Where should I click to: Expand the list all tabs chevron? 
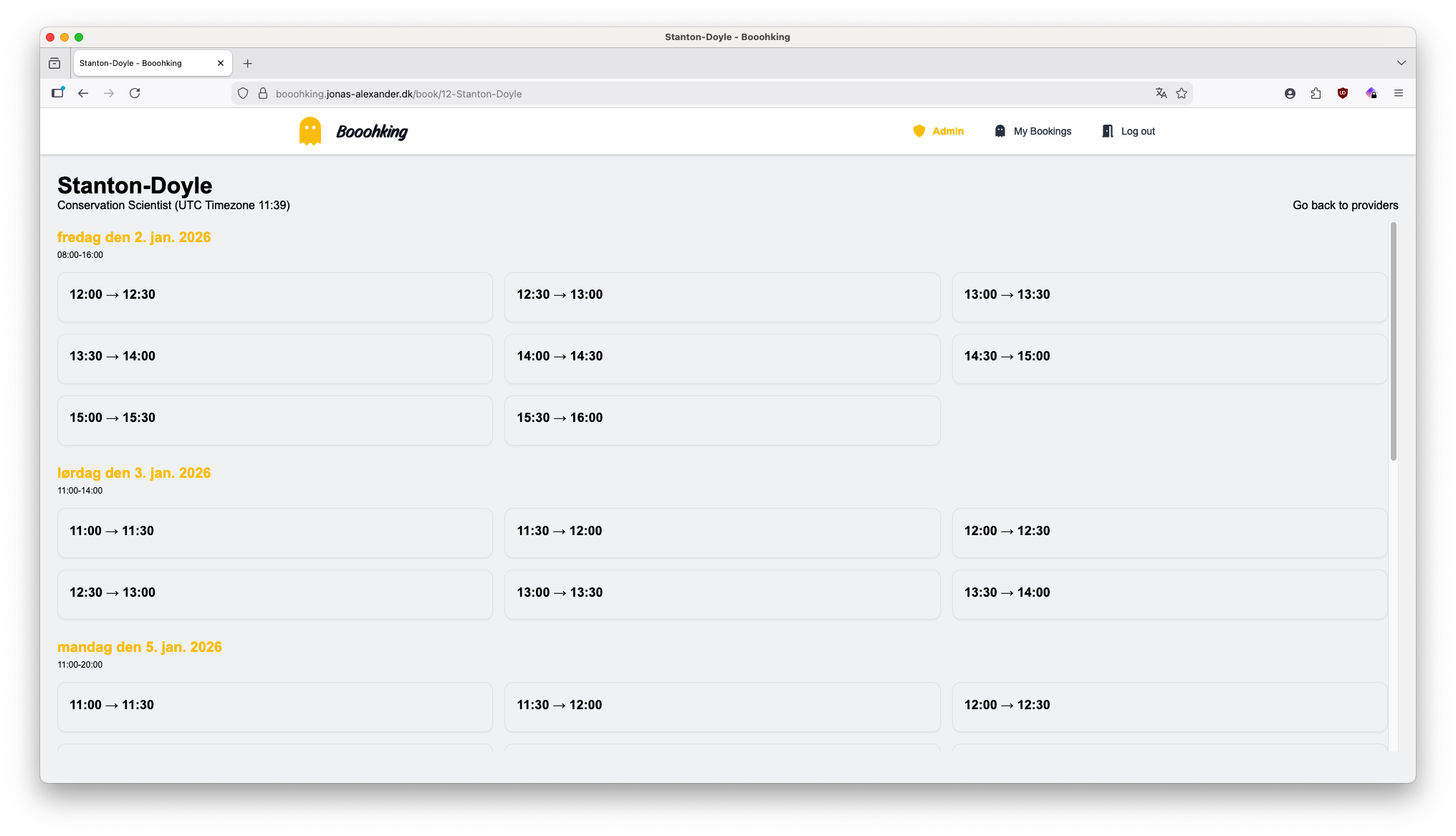tap(1401, 63)
